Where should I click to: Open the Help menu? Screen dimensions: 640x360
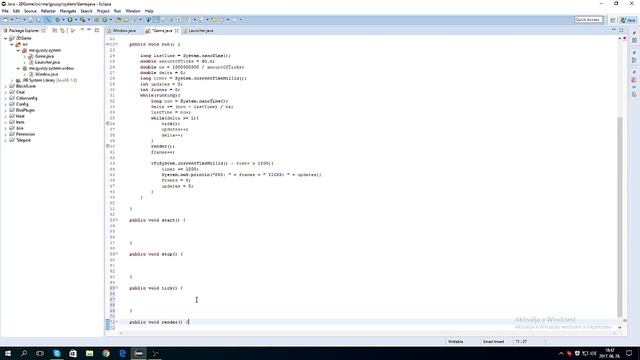tap(149, 11)
